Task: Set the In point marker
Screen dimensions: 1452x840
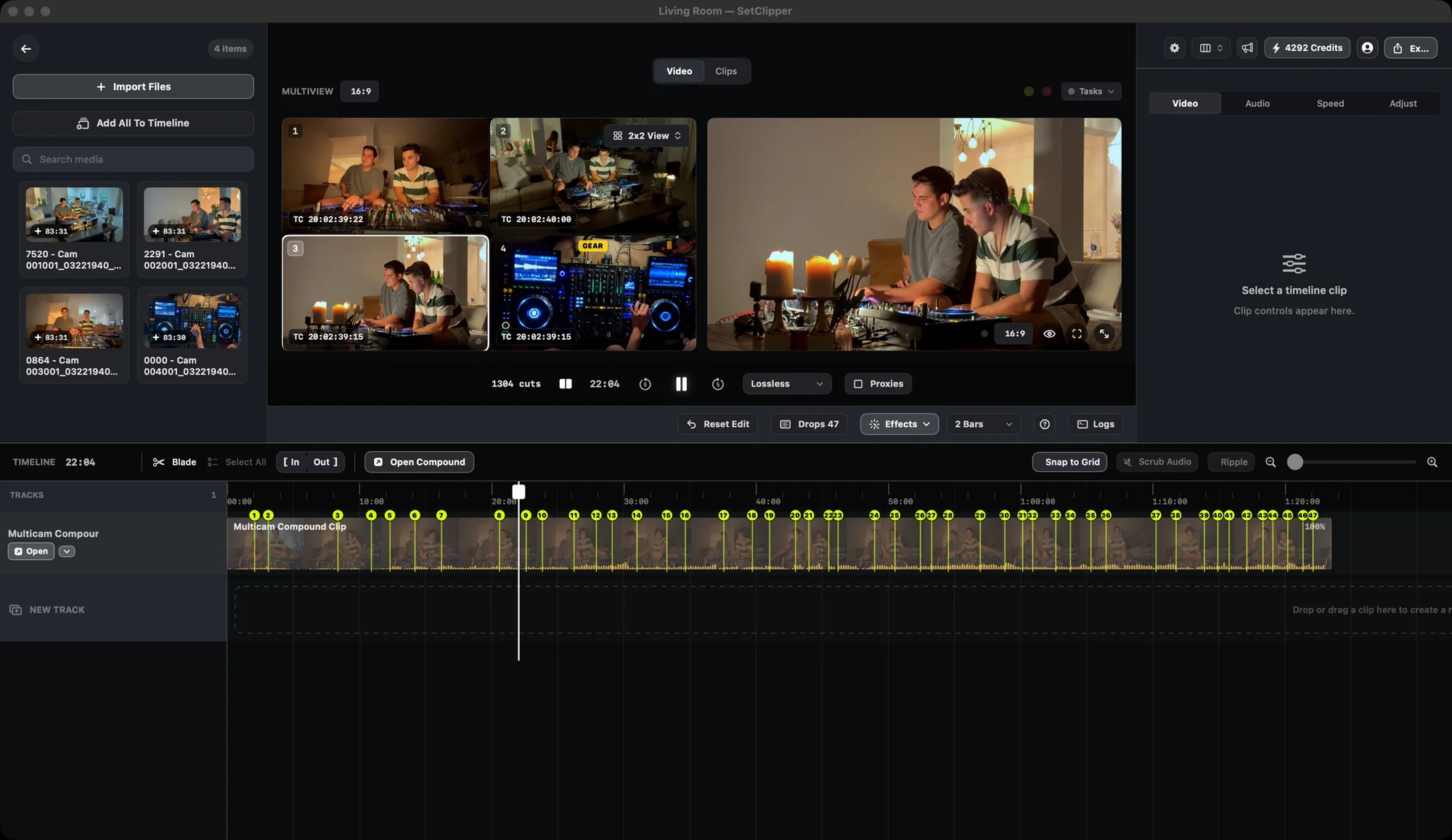Action: [291, 462]
